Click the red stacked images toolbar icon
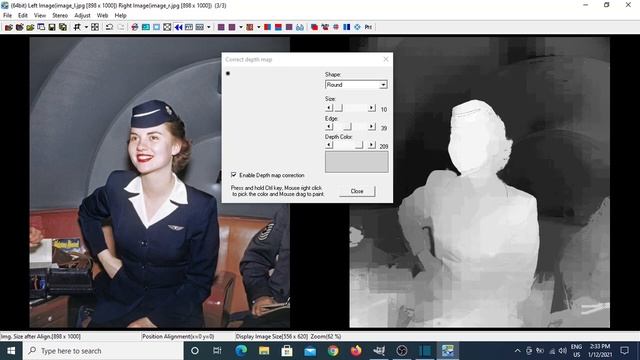The image size is (640, 360). pyautogui.click(x=314, y=27)
